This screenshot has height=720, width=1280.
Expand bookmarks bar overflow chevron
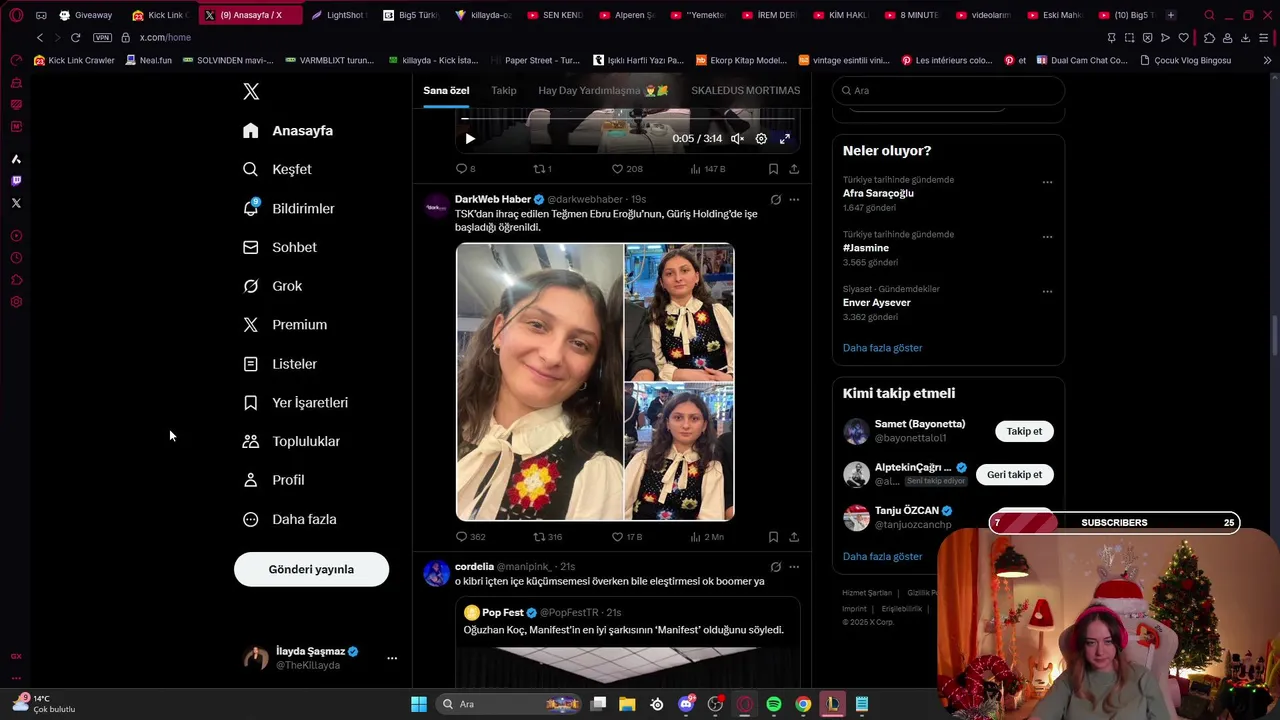pyautogui.click(x=1267, y=60)
